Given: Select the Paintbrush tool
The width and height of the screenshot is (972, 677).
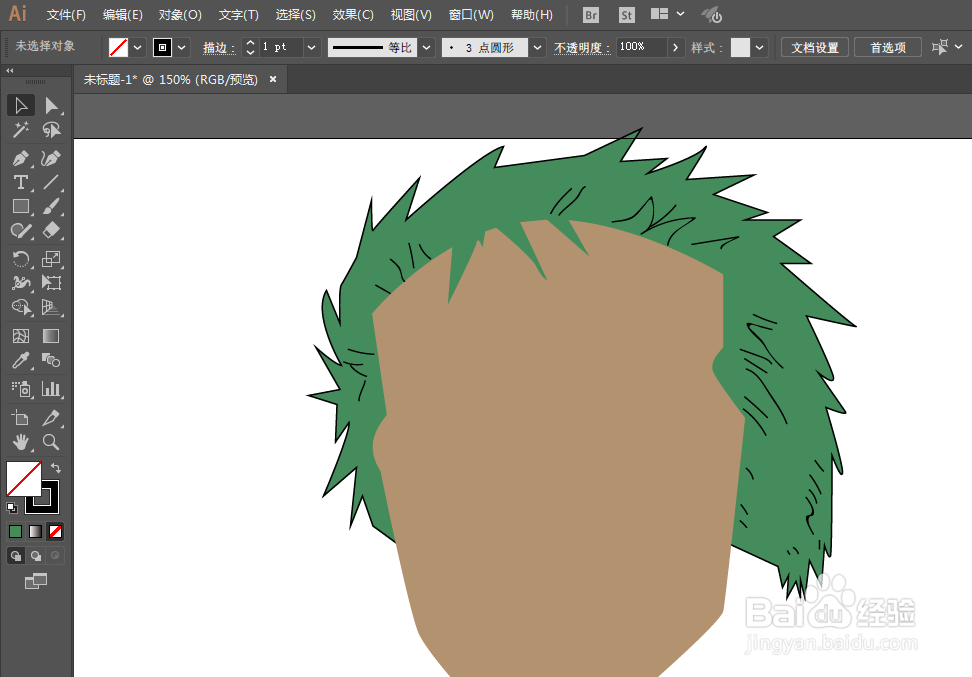Looking at the screenshot, I should tap(51, 206).
